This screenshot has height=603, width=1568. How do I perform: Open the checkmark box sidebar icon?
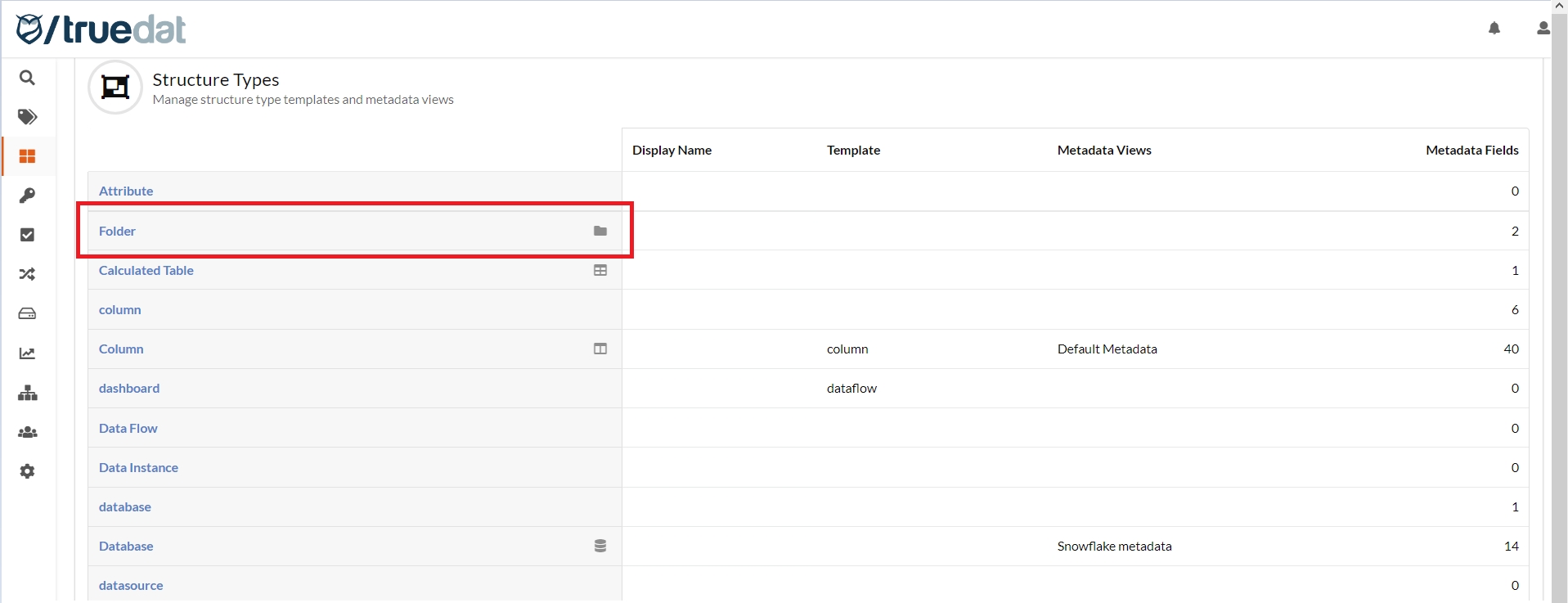click(x=27, y=235)
